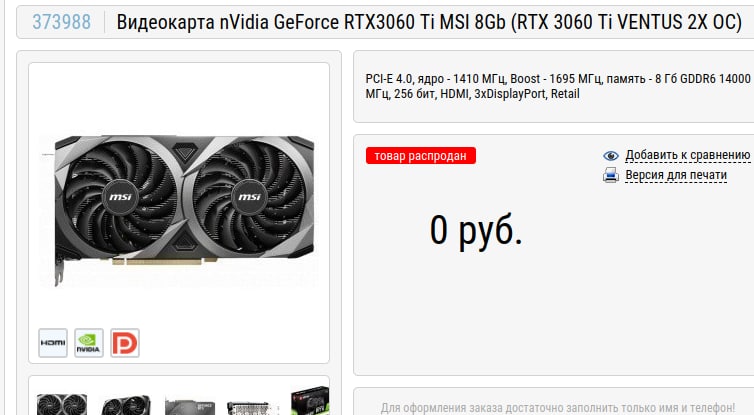Click the NVIDIA logo badge icon
The height and width of the screenshot is (415, 754).
[x=89, y=343]
